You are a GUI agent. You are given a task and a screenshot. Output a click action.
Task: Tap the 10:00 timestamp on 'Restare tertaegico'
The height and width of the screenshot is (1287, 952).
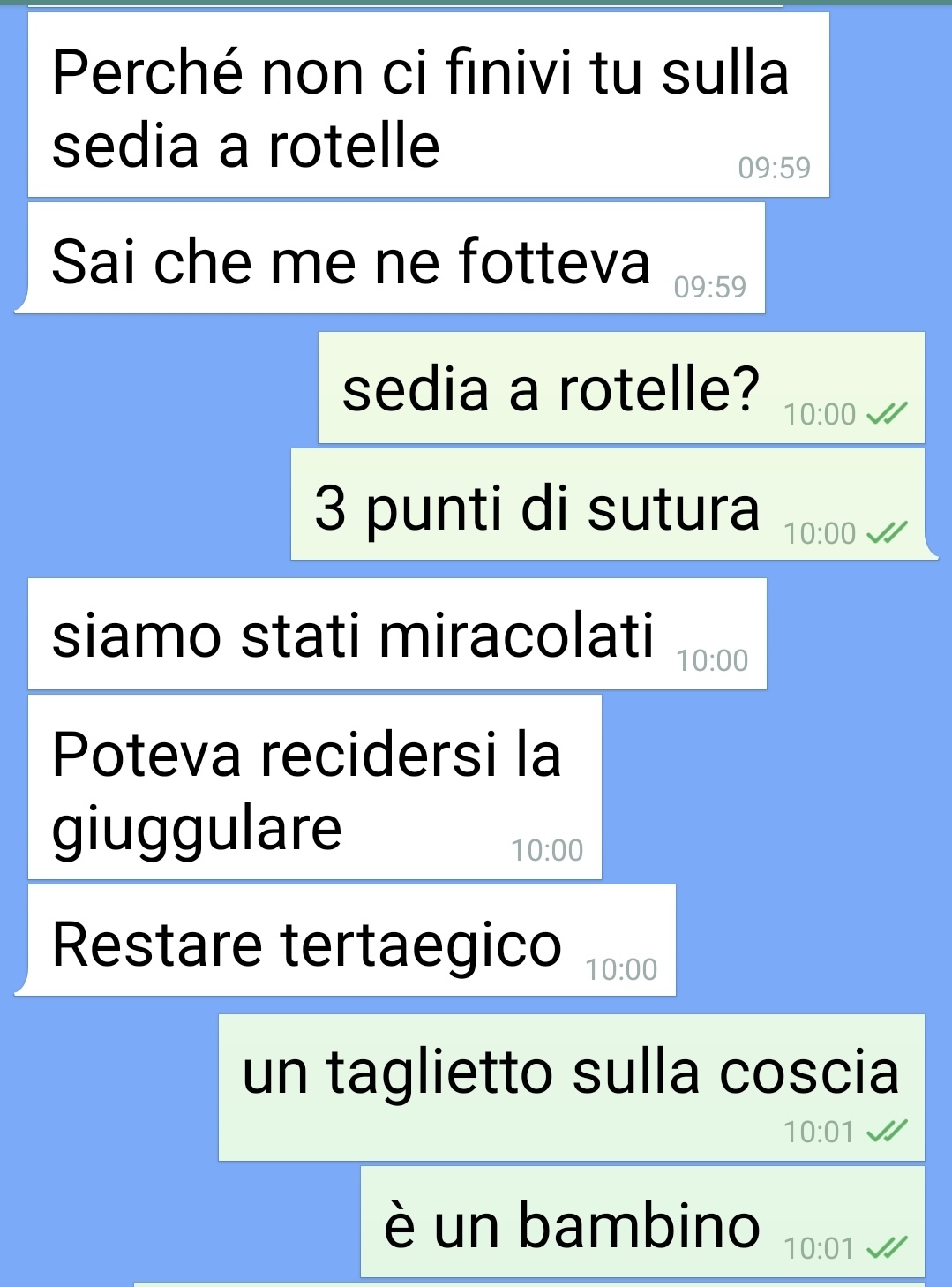(621, 969)
